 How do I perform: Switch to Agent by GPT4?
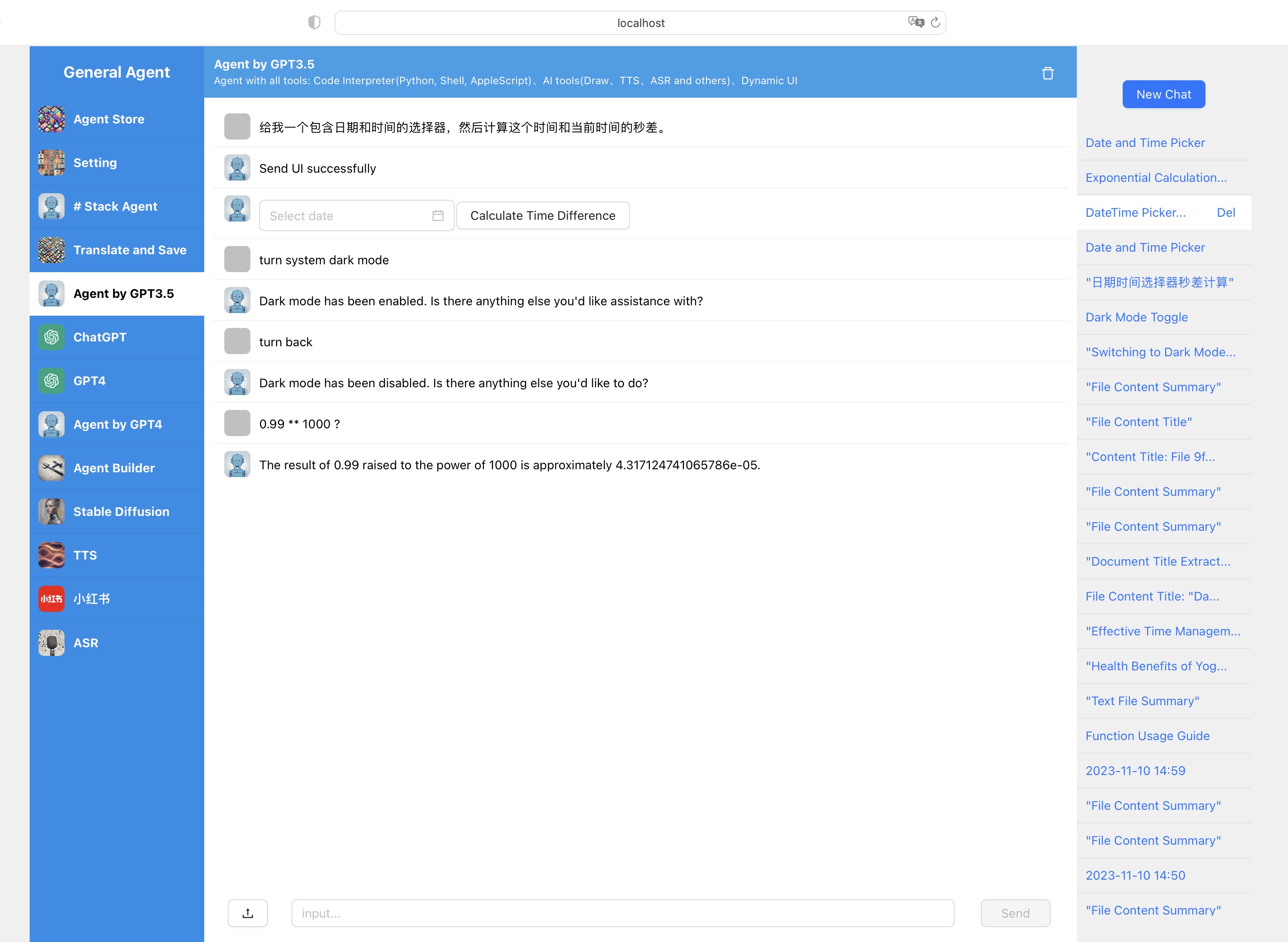tap(117, 424)
